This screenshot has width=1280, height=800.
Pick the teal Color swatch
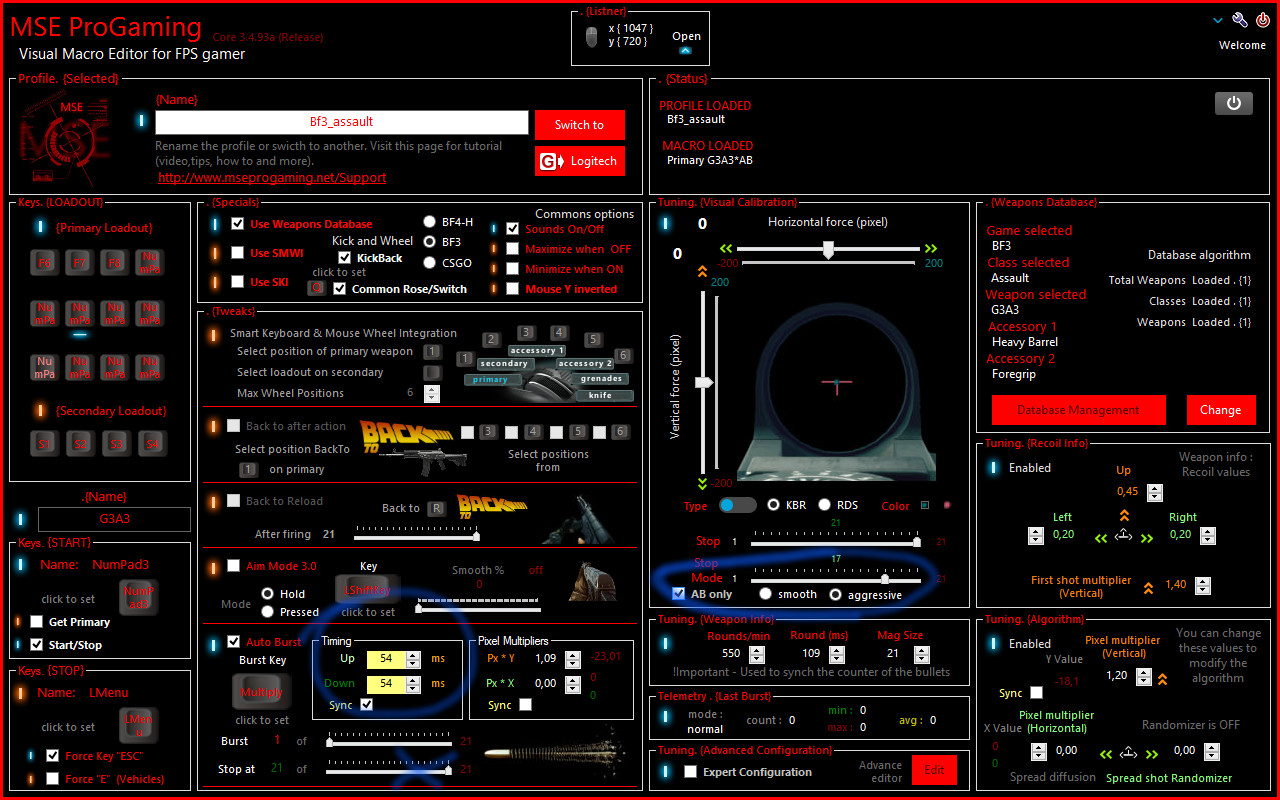(x=924, y=506)
